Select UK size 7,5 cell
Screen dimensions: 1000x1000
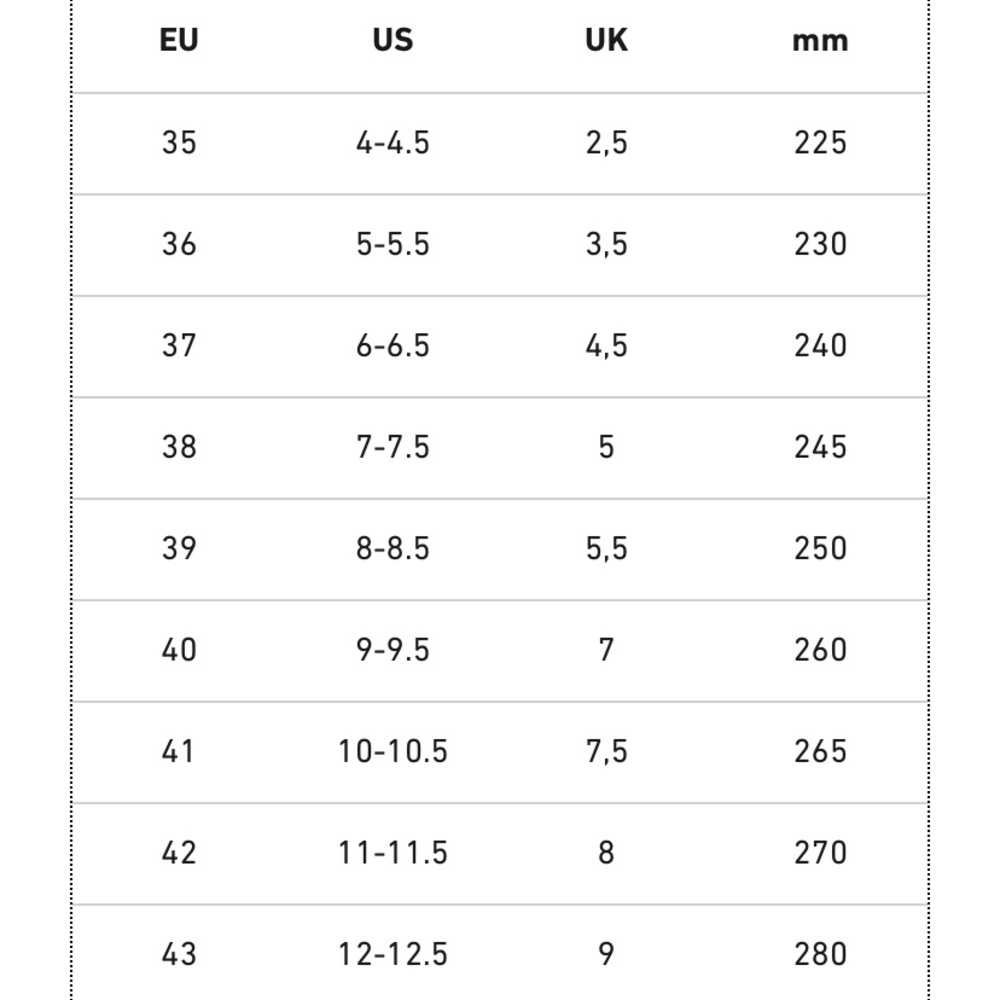[607, 751]
